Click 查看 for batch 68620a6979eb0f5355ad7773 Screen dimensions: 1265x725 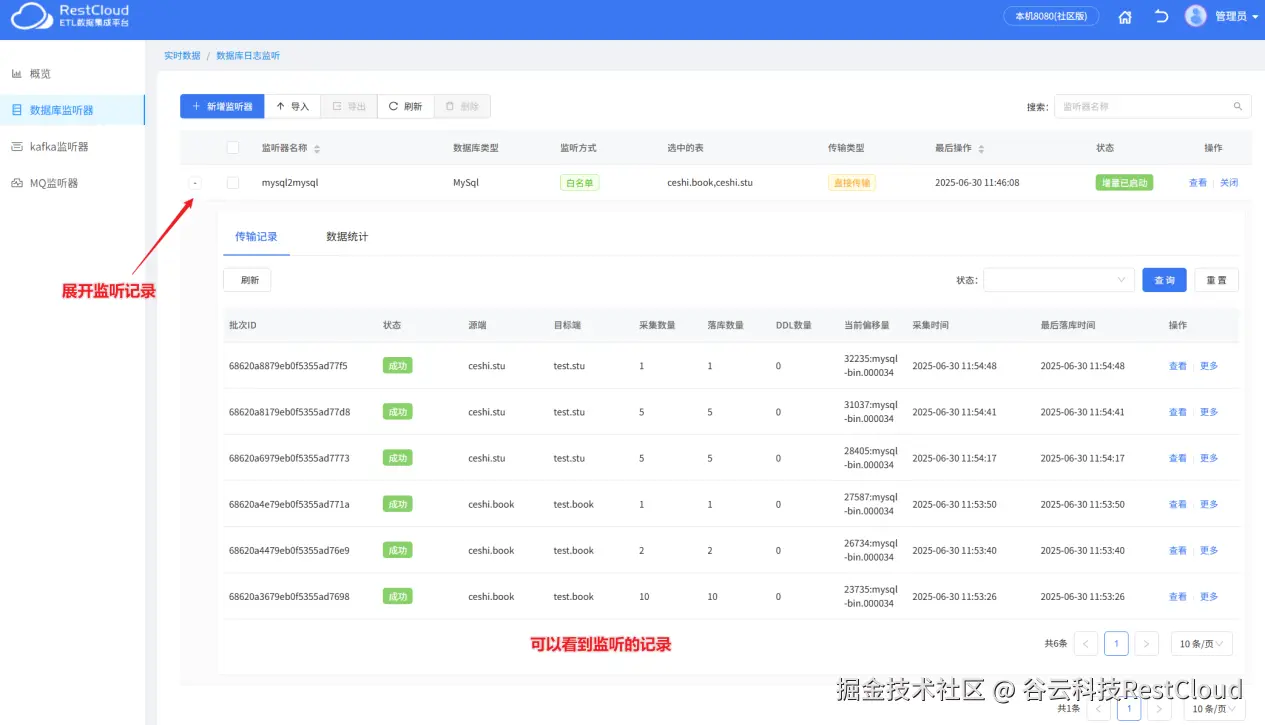pos(1178,458)
